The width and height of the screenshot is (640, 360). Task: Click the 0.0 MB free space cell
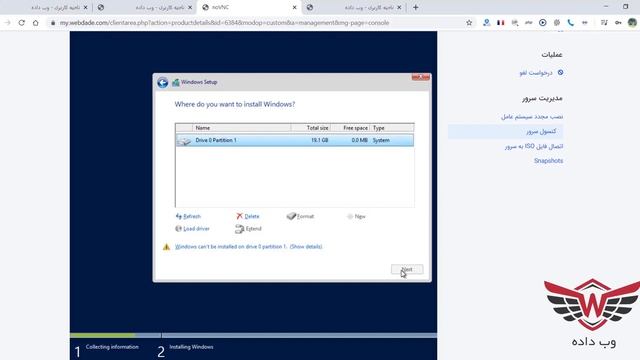tap(359, 140)
